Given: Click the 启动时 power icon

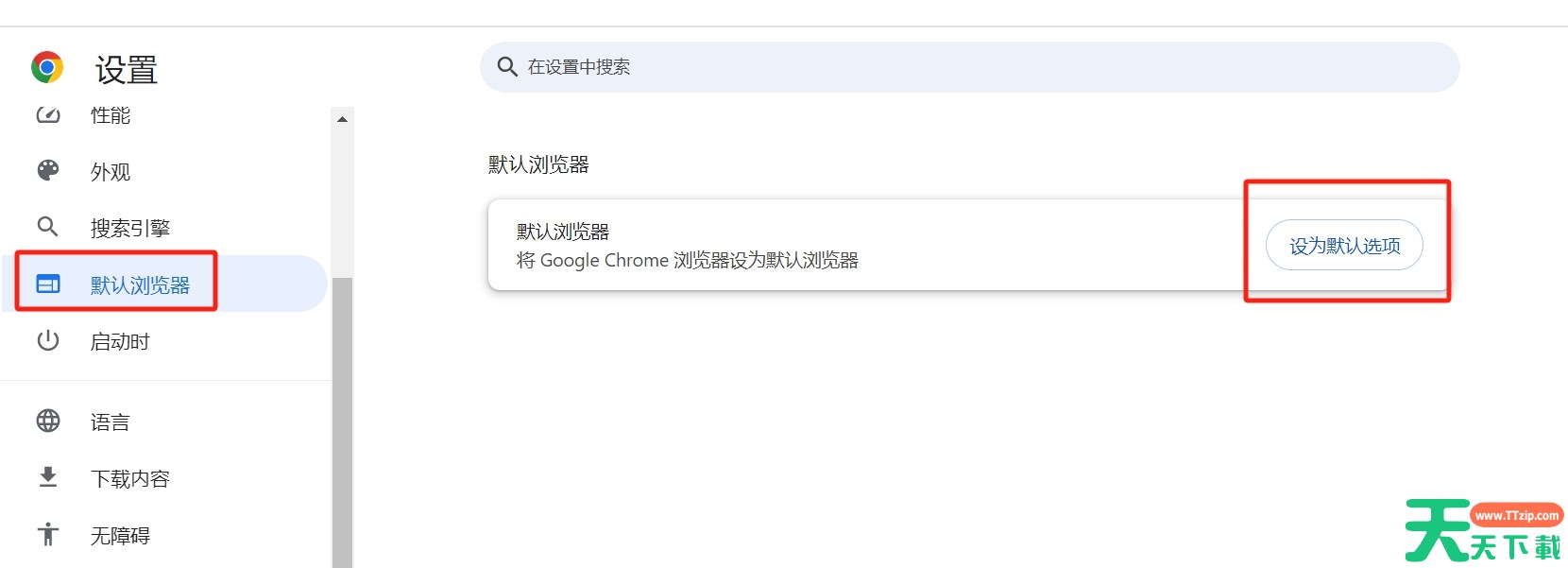Looking at the screenshot, I should click(x=48, y=341).
